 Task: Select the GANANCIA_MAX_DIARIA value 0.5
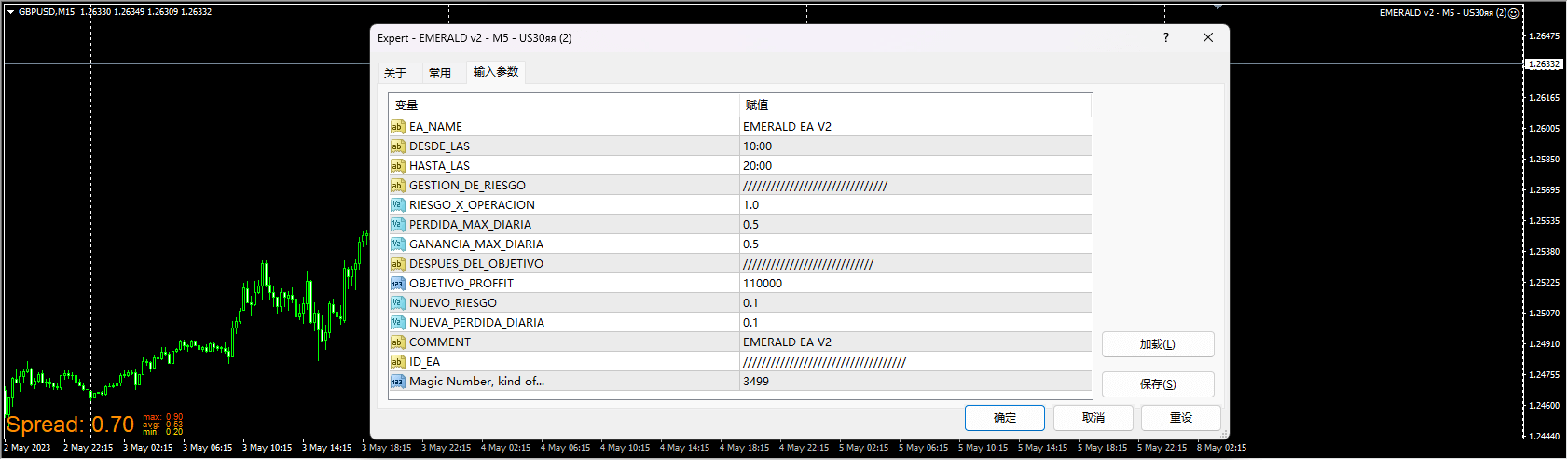click(x=915, y=244)
